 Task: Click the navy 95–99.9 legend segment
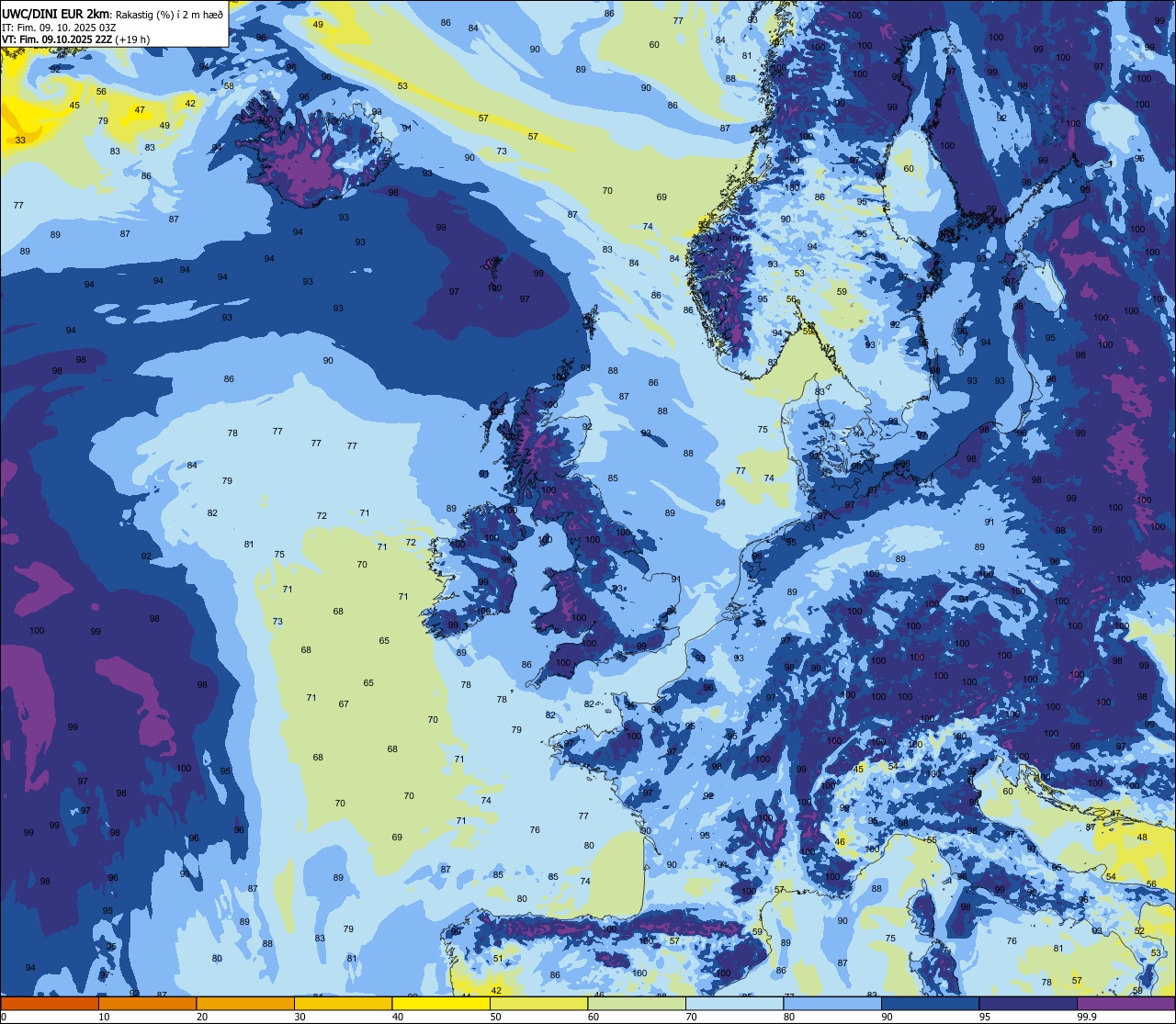click(x=1028, y=1003)
